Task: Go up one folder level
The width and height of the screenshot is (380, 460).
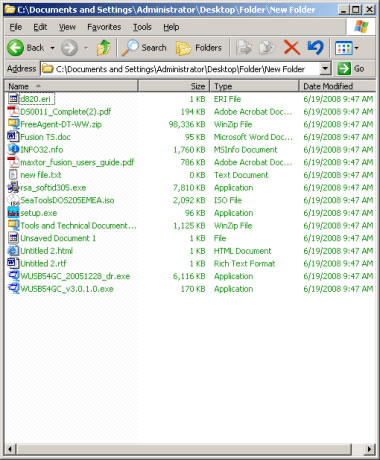Action: tap(104, 48)
